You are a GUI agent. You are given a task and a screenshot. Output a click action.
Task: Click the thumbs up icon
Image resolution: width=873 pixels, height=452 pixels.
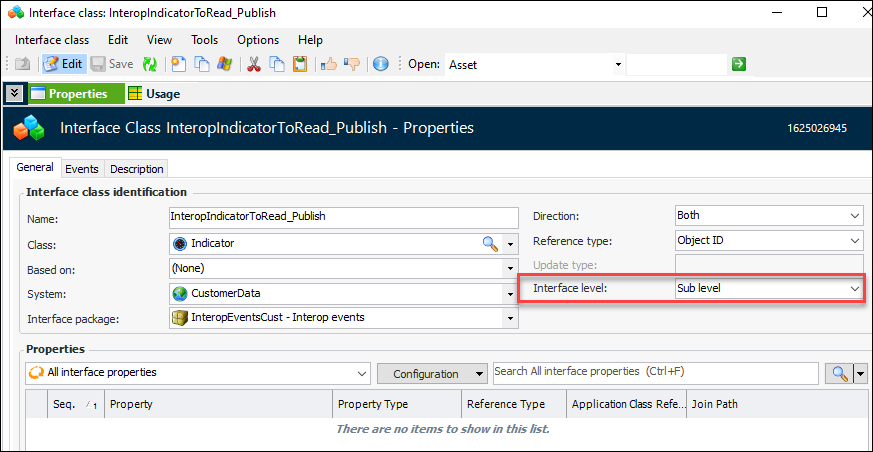[x=329, y=64]
